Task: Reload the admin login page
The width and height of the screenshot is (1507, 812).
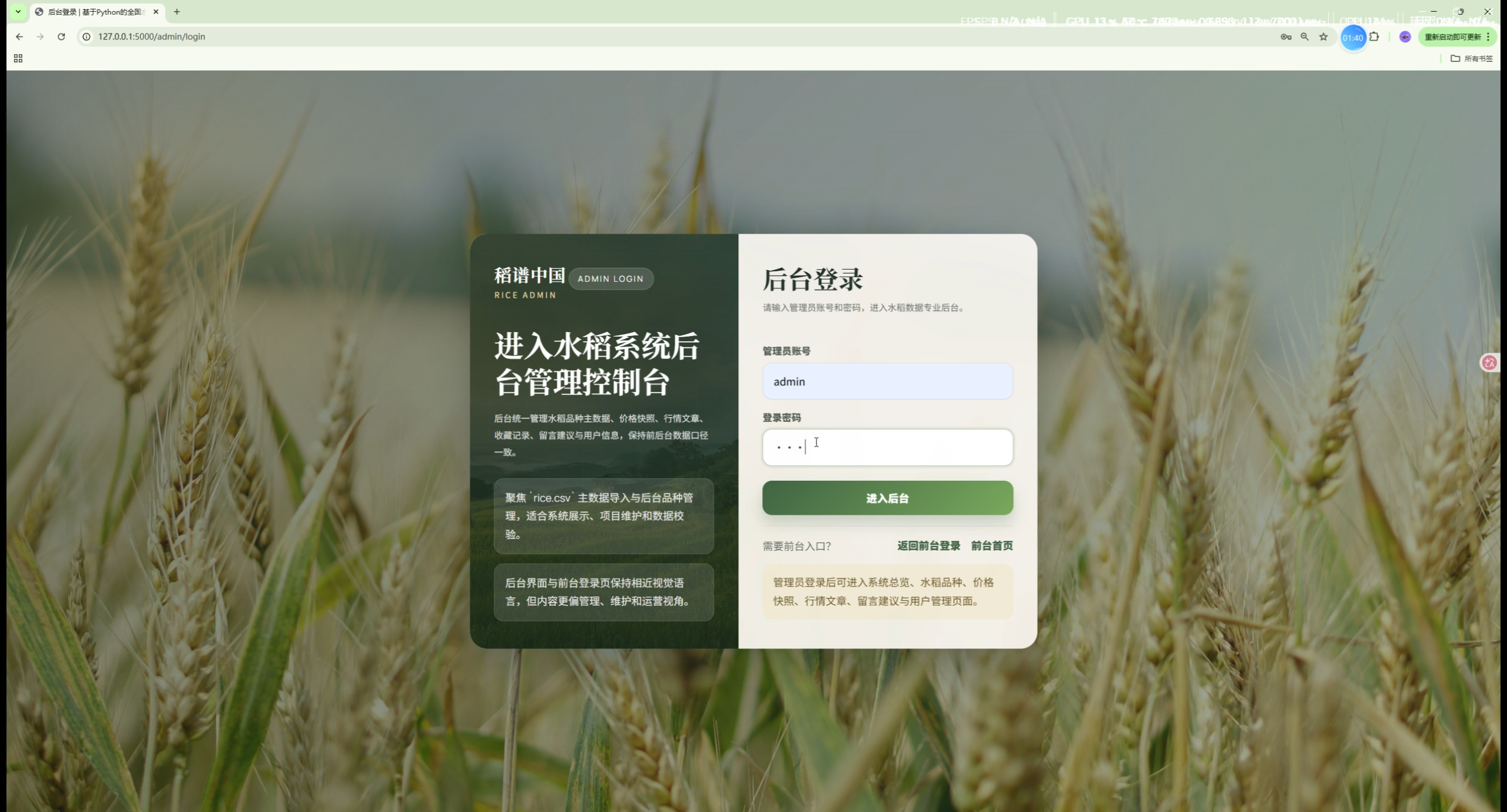Action: pos(61,36)
